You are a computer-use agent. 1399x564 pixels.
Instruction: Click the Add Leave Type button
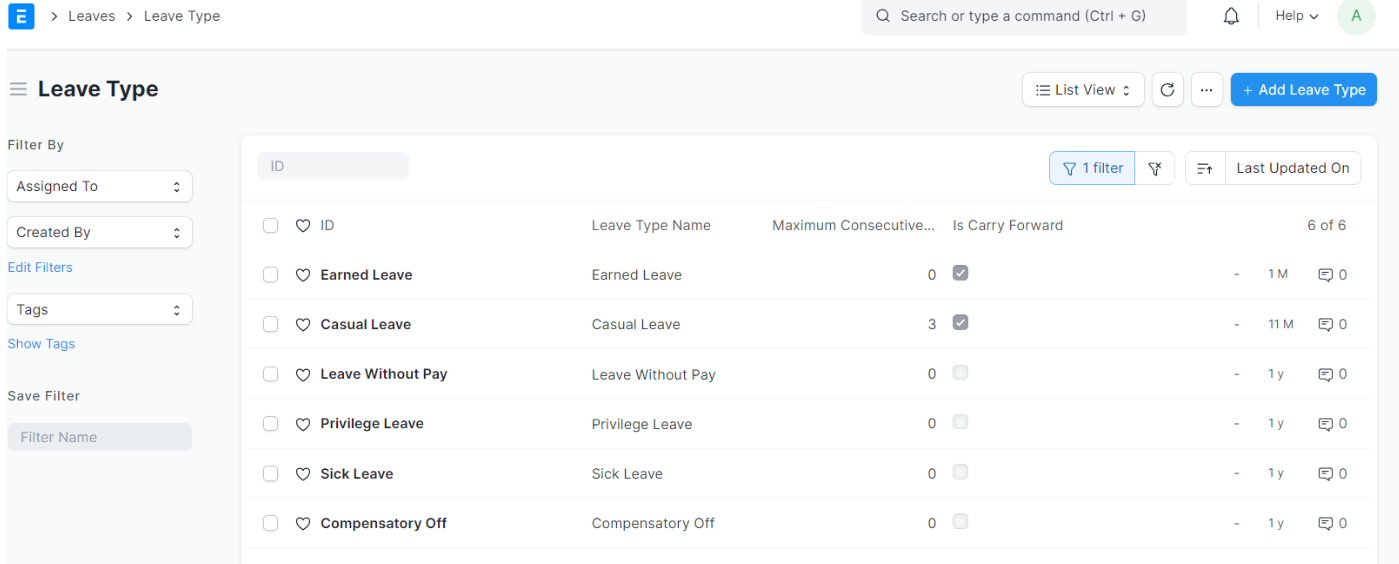click(x=1303, y=89)
